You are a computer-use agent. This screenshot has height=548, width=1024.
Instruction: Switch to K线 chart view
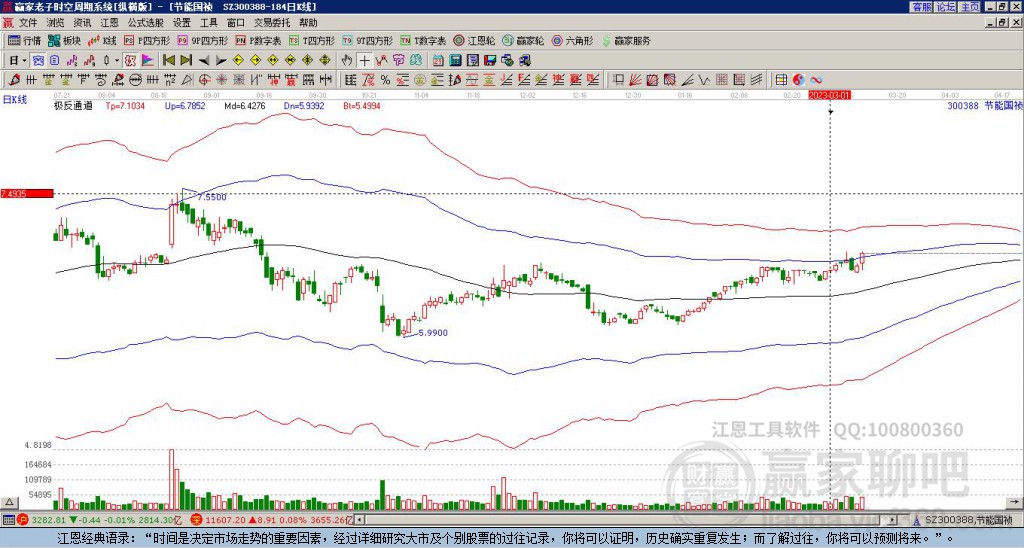pos(101,40)
